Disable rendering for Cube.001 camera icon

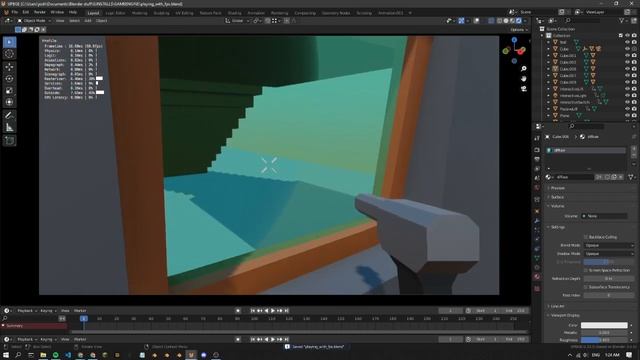tap(634, 56)
